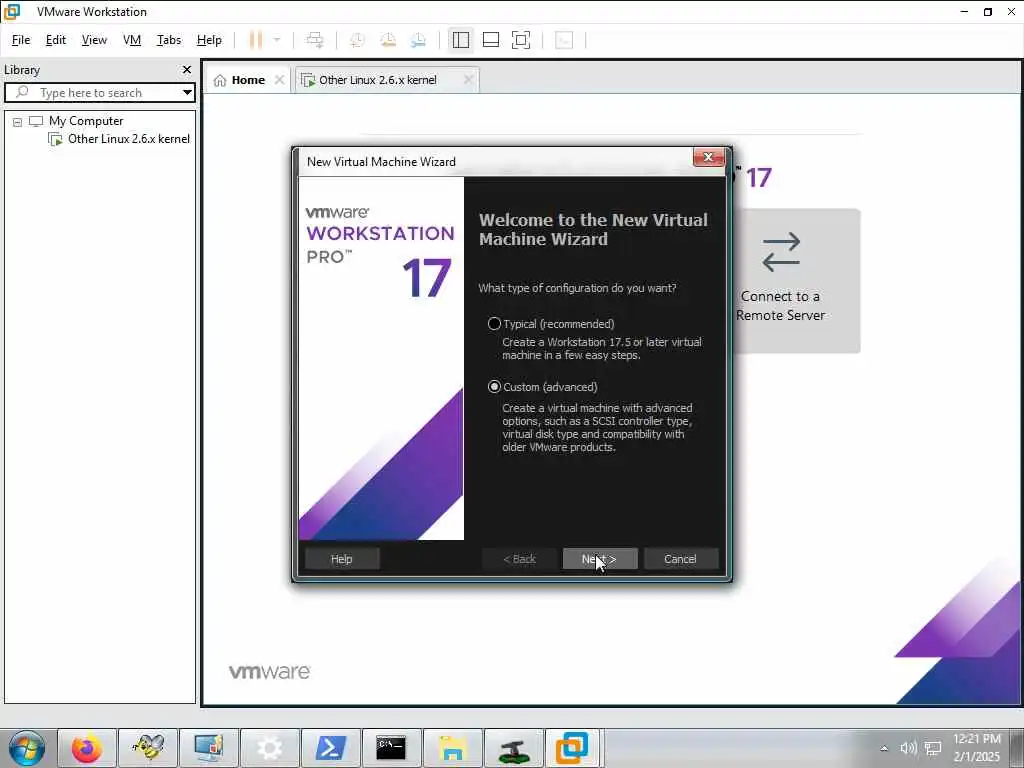Click the Manage Snapshots toolbar icon
Viewport: 1024px width, 768px height.
[x=419, y=40]
